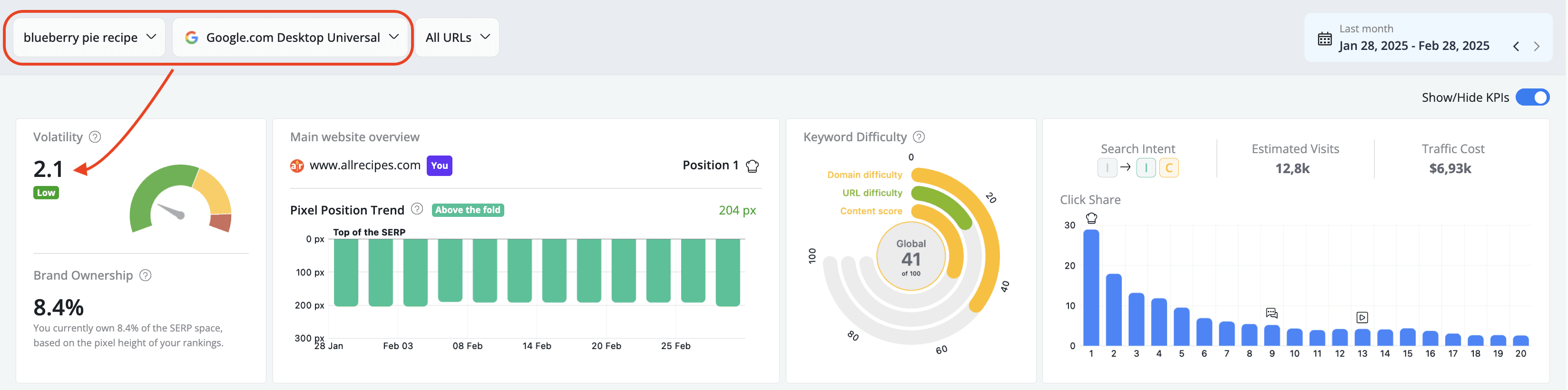
Task: Click discussion icon above bar 9
Action: click(1272, 313)
